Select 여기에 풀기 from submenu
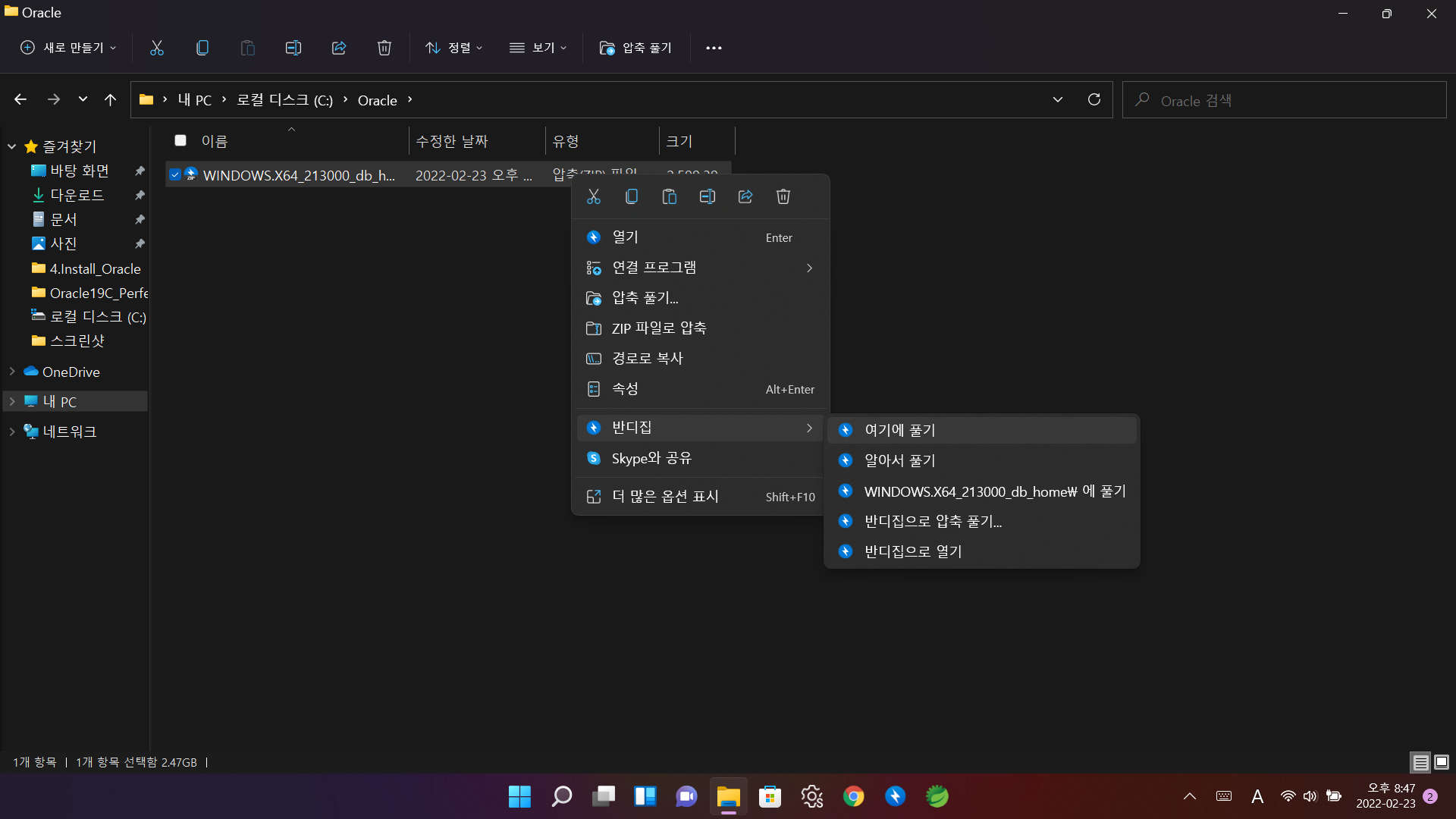Screen dimensions: 1456x819 [900, 430]
